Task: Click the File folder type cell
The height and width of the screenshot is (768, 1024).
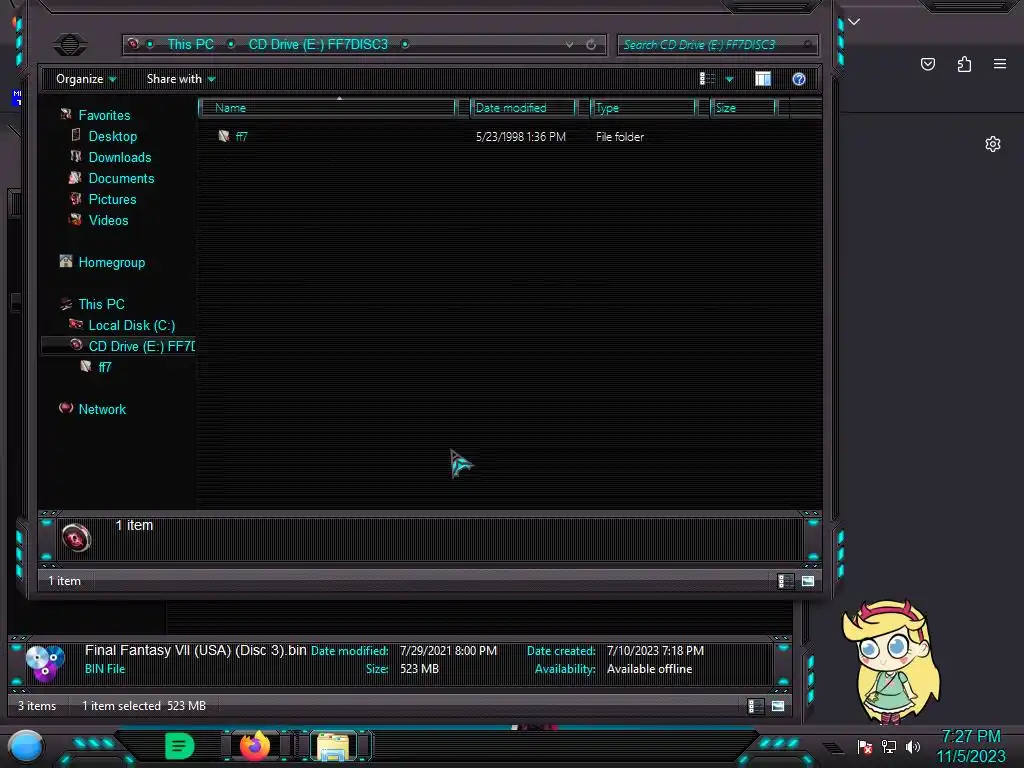Action: point(620,136)
